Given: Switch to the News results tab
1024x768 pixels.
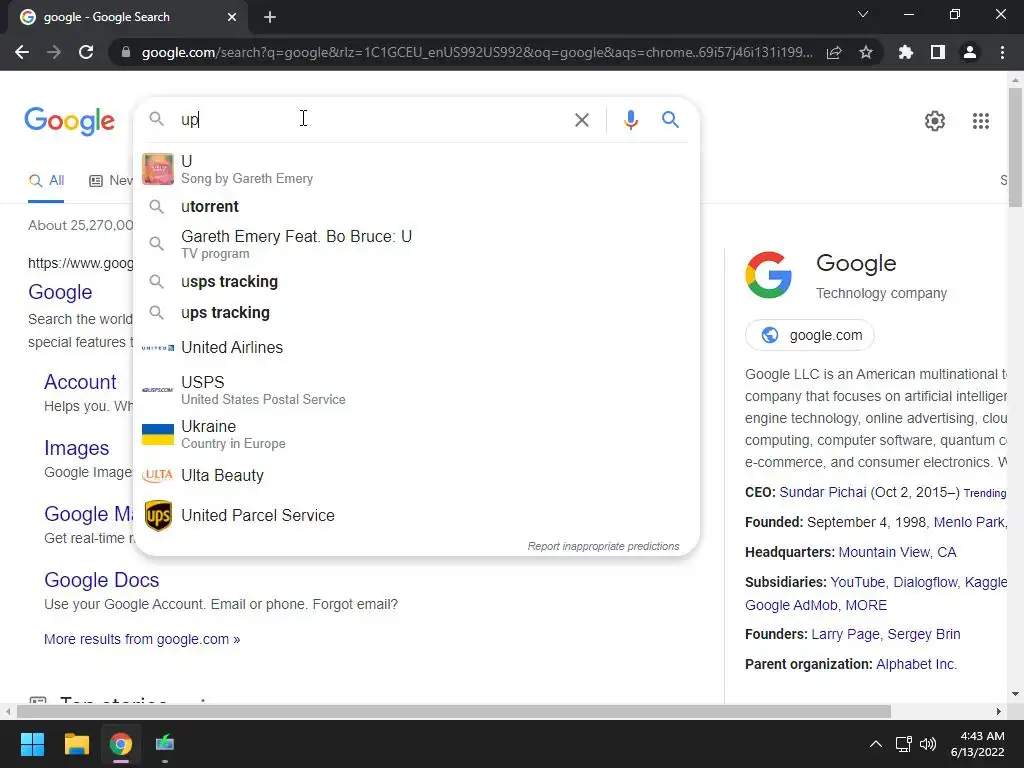Looking at the screenshot, I should (x=110, y=180).
